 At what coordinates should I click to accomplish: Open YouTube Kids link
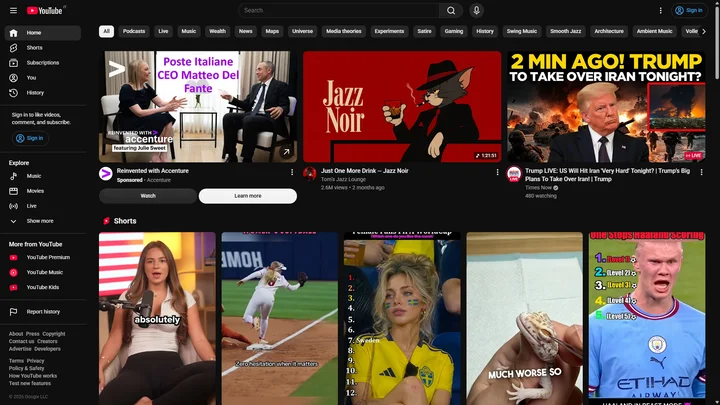43,287
